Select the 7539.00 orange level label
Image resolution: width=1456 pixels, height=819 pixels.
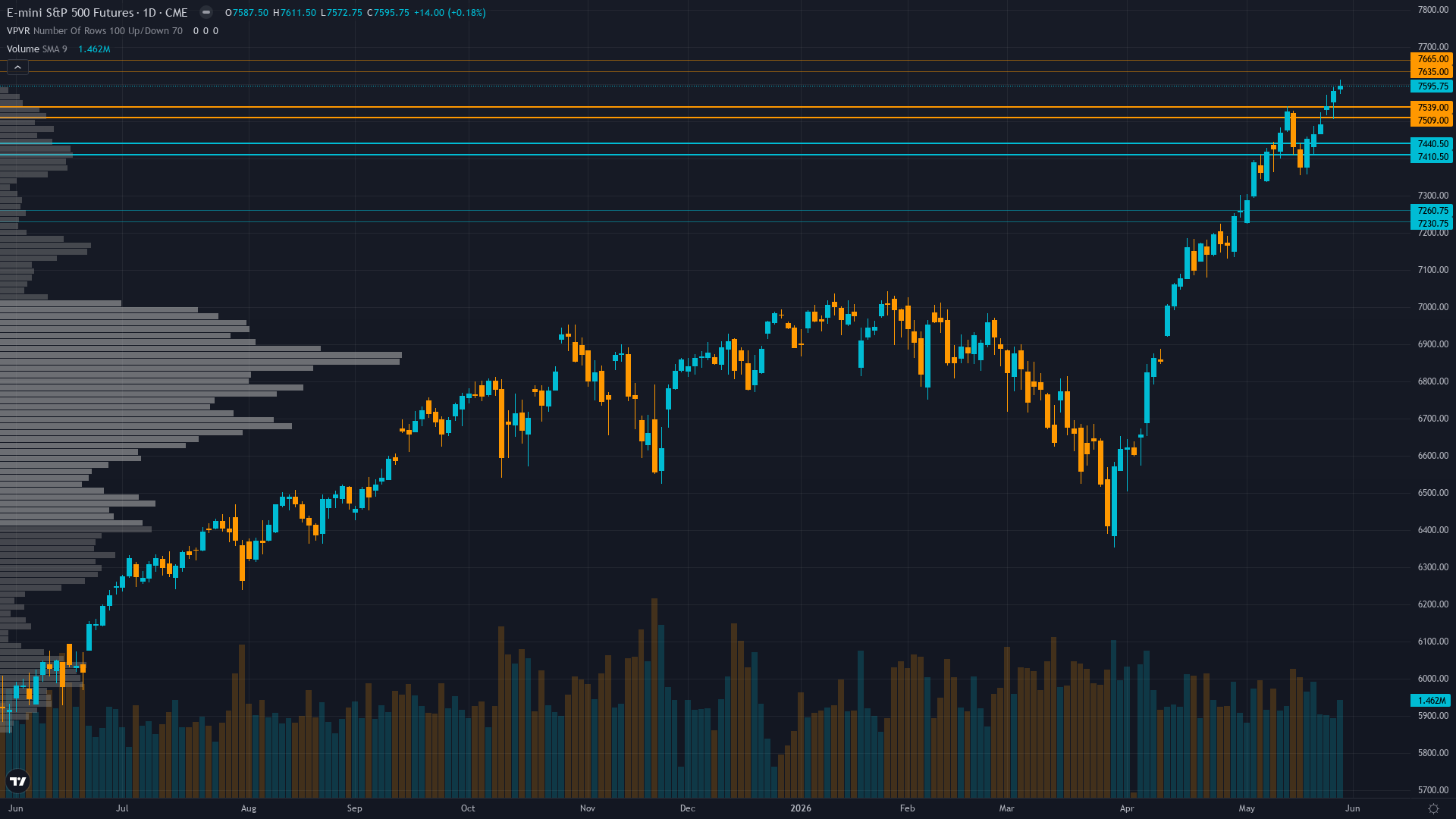(x=1431, y=108)
